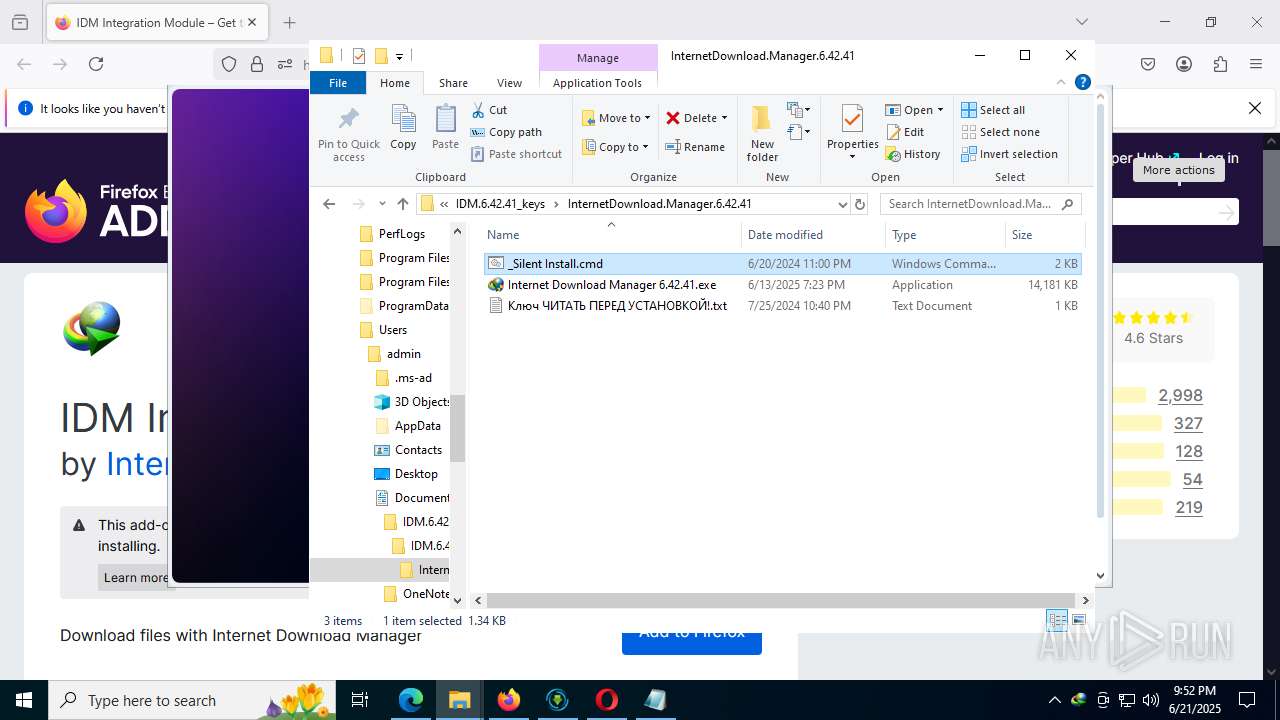Screen dimensions: 1280x720
Task: Create a New folder from ribbon
Action: point(762,133)
